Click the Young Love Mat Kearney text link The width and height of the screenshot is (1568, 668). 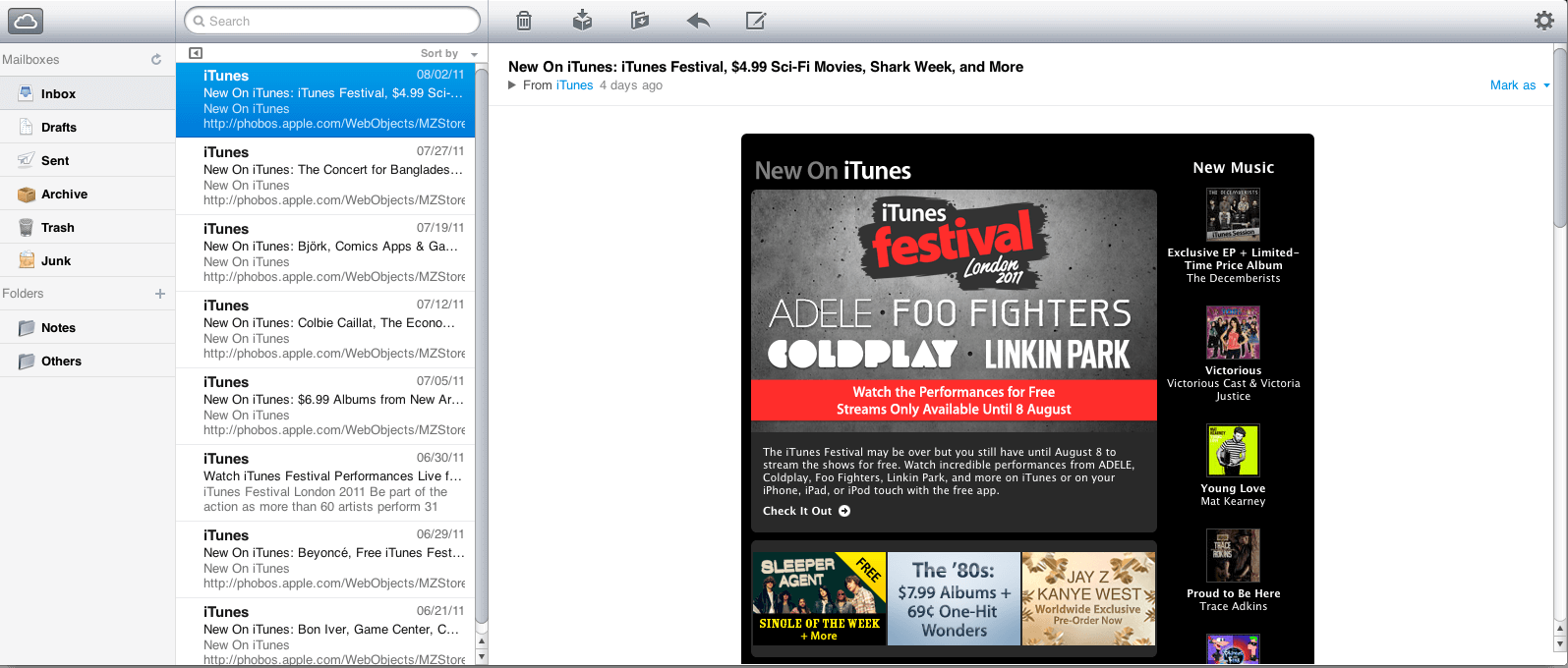pyautogui.click(x=1233, y=495)
